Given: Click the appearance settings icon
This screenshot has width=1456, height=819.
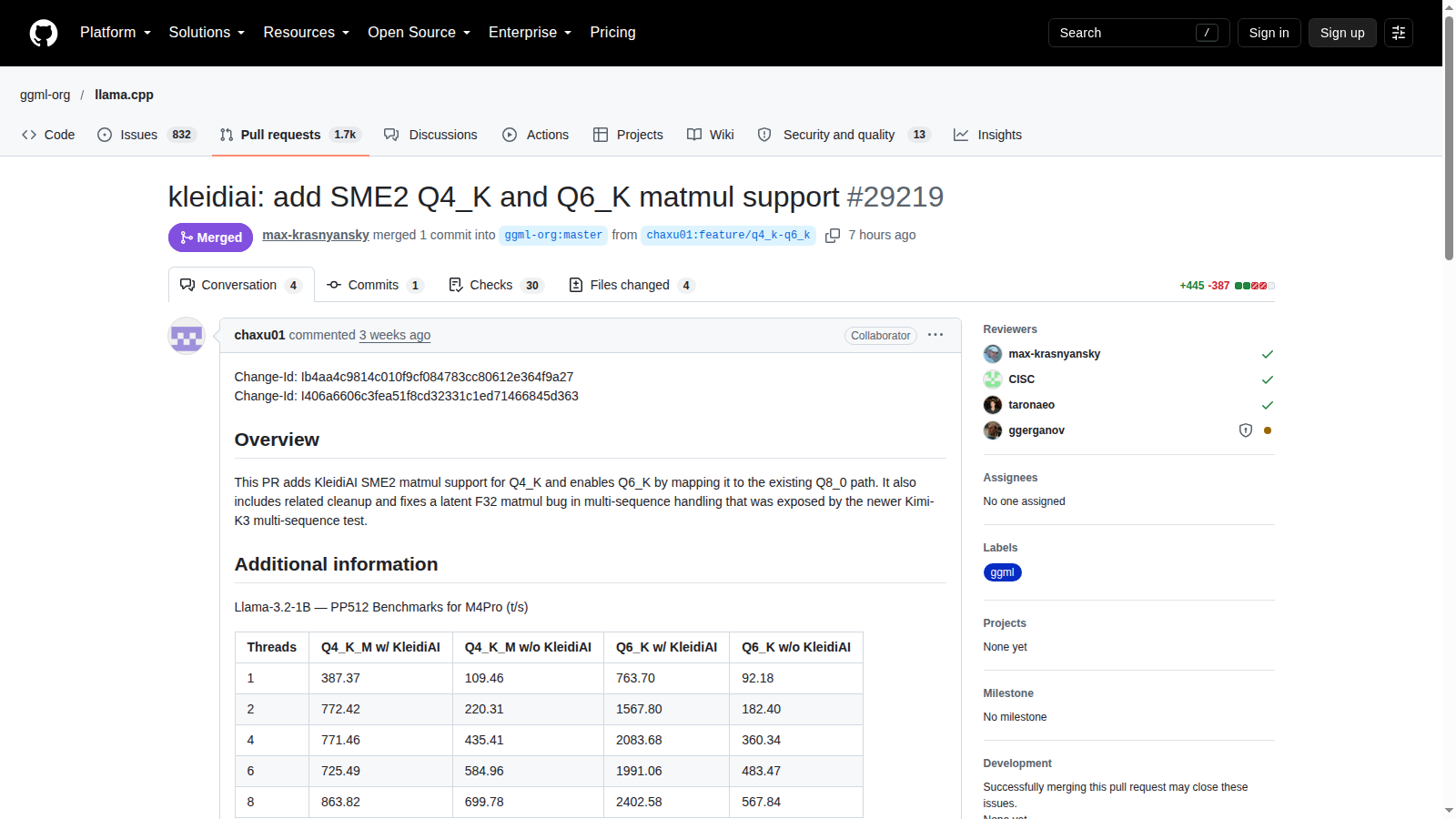Looking at the screenshot, I should [x=1399, y=33].
